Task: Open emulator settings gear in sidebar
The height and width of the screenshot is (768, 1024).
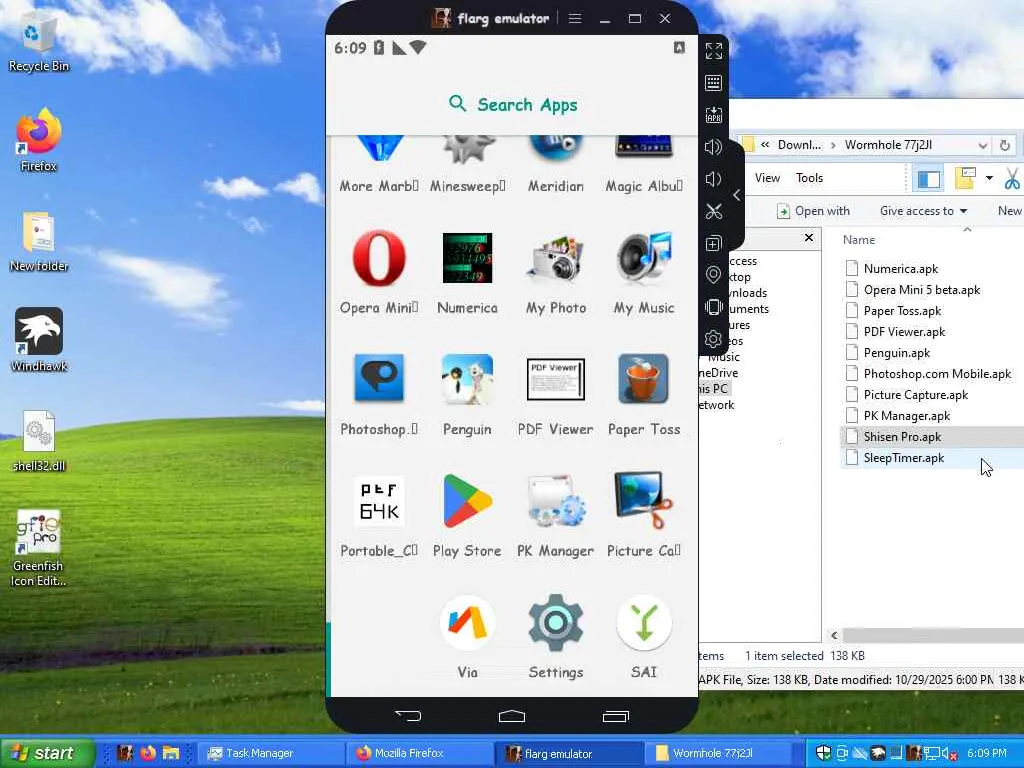Action: pos(714,339)
